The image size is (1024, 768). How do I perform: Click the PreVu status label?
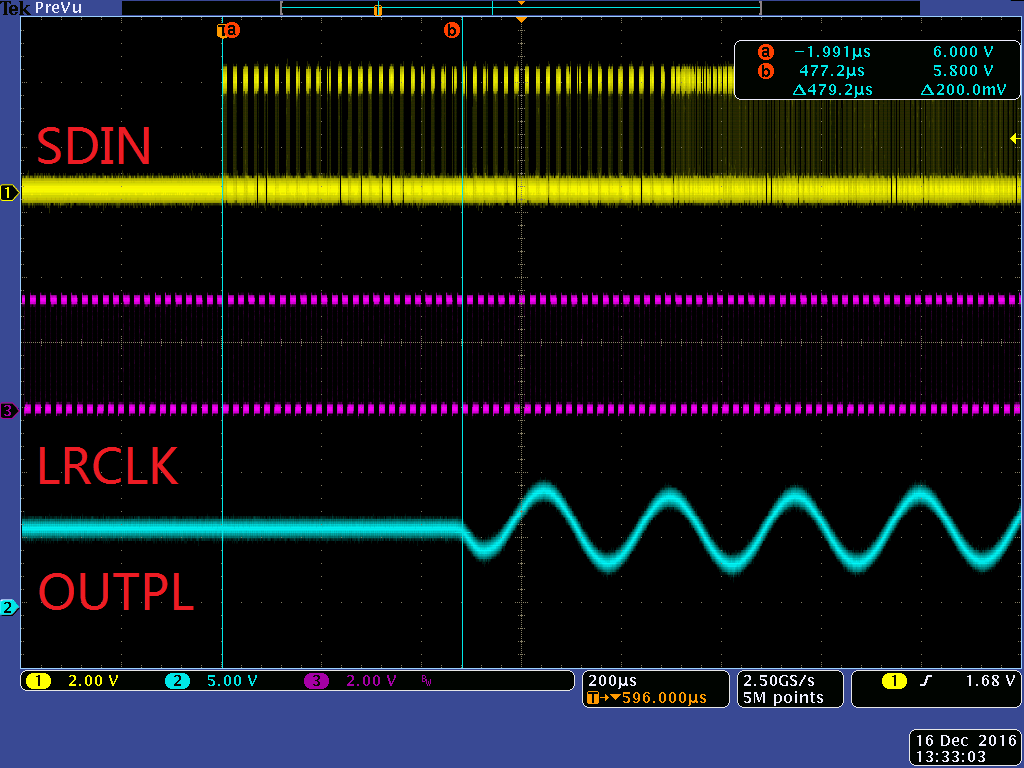click(x=58, y=7)
